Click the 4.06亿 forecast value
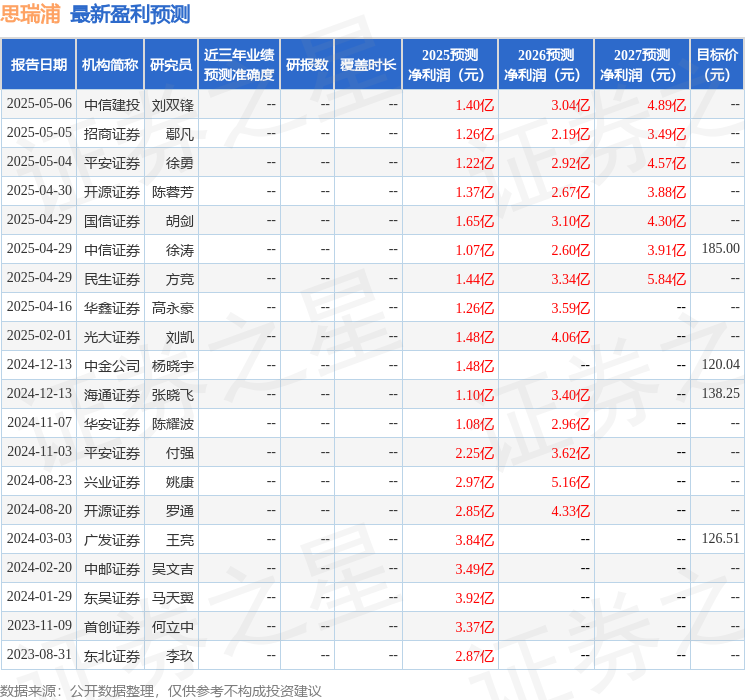 571,337
